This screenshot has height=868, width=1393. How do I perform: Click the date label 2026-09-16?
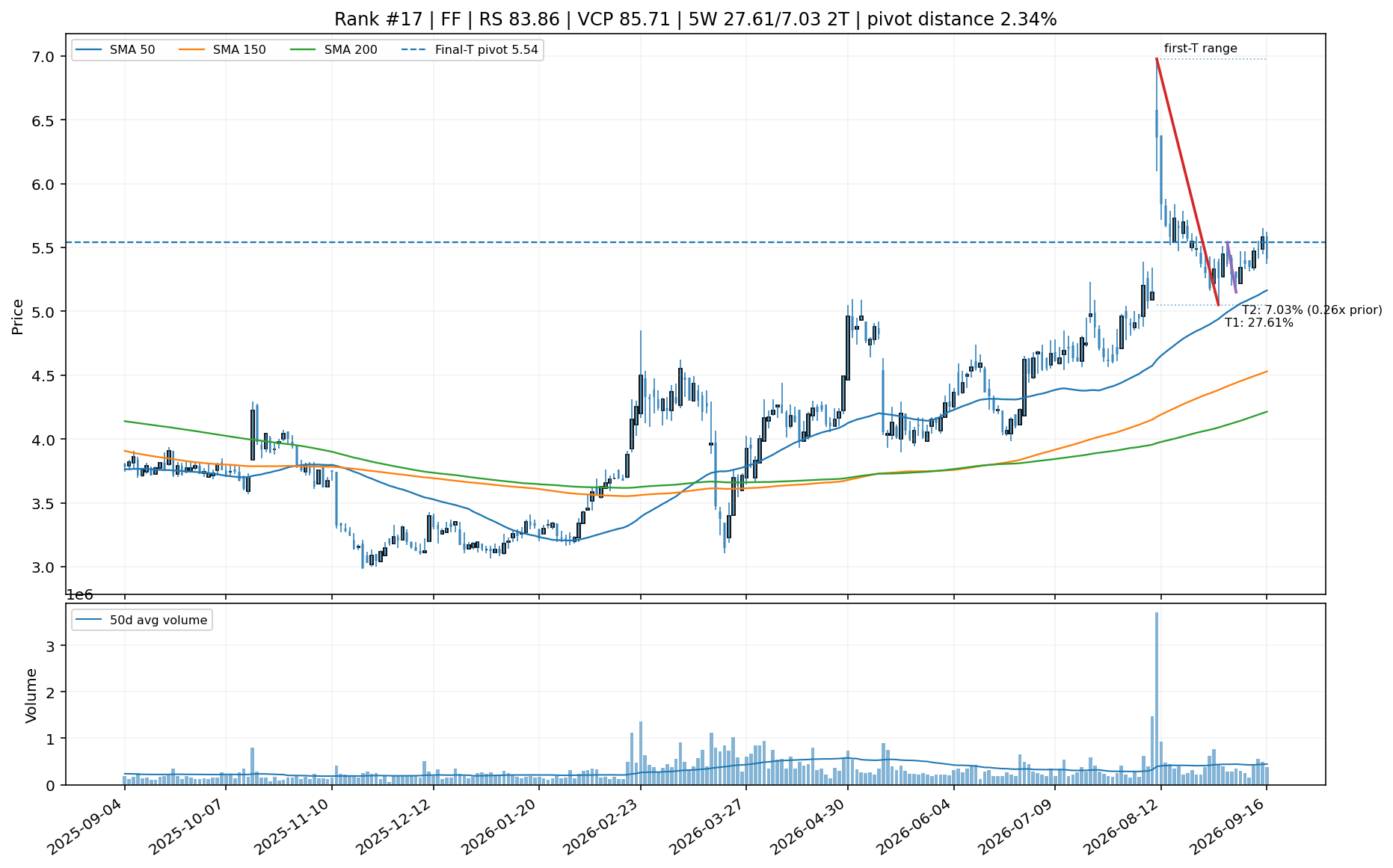1227,826
